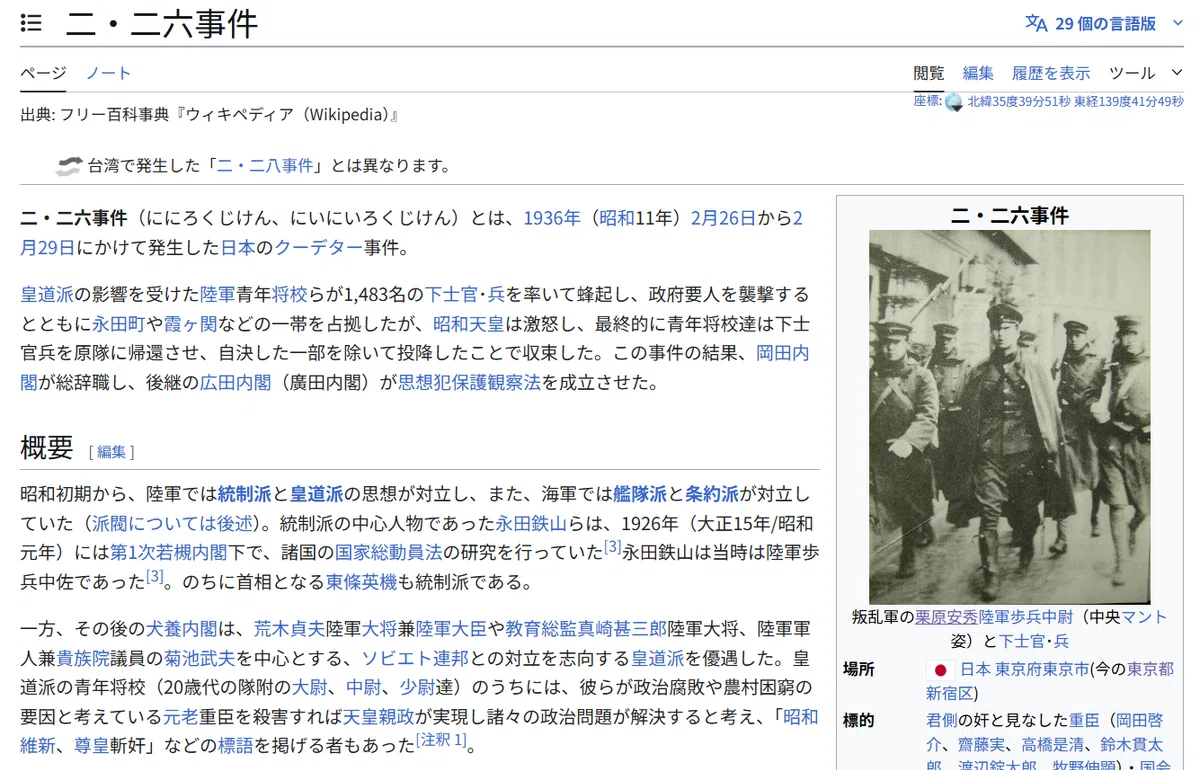Open the 菊池武夫 link
The image size is (1200, 770).
pyautogui.click(x=200, y=658)
